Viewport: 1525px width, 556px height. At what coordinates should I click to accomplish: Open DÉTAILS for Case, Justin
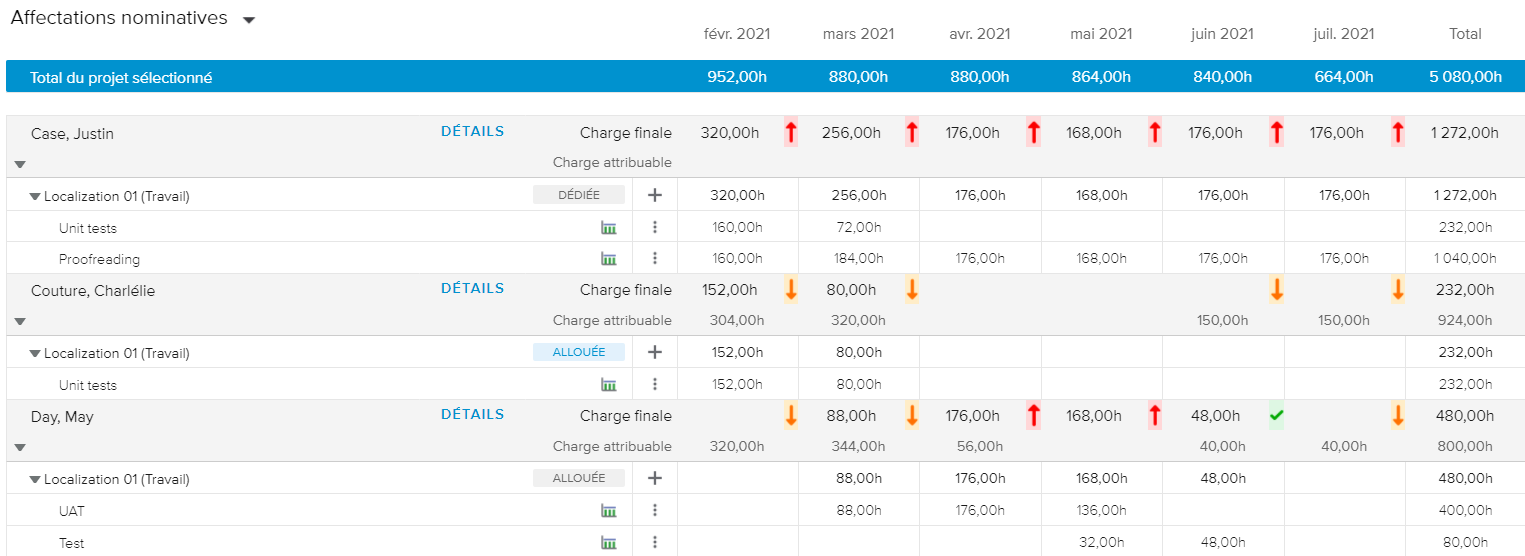click(x=472, y=131)
